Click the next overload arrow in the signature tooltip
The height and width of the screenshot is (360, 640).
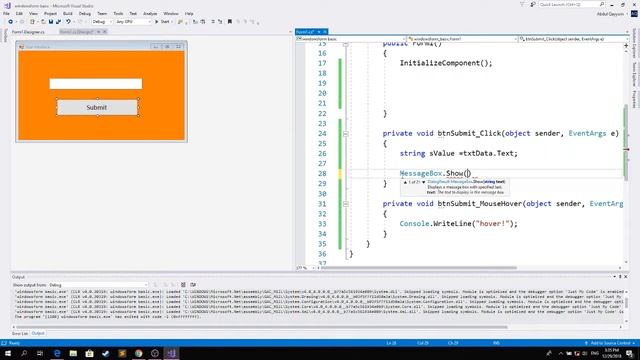click(423, 182)
